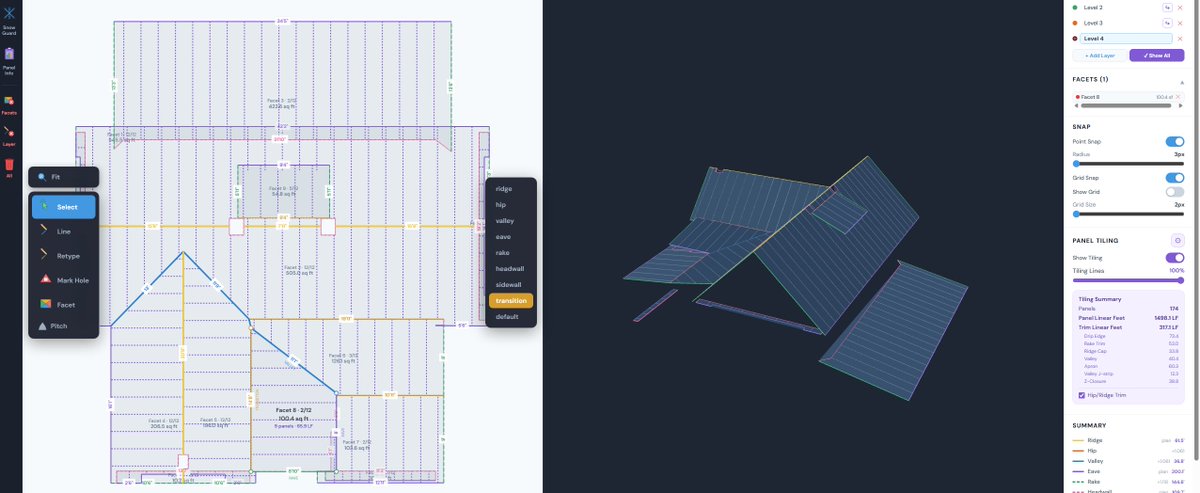1200x493 pixels.
Task: Select the Facet tool
Action: click(64, 304)
